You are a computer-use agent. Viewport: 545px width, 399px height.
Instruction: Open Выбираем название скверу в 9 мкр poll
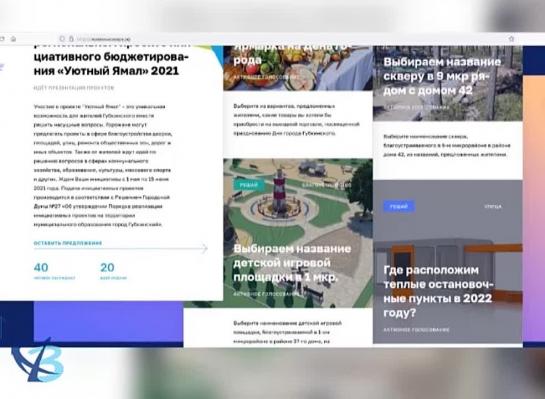click(442, 76)
